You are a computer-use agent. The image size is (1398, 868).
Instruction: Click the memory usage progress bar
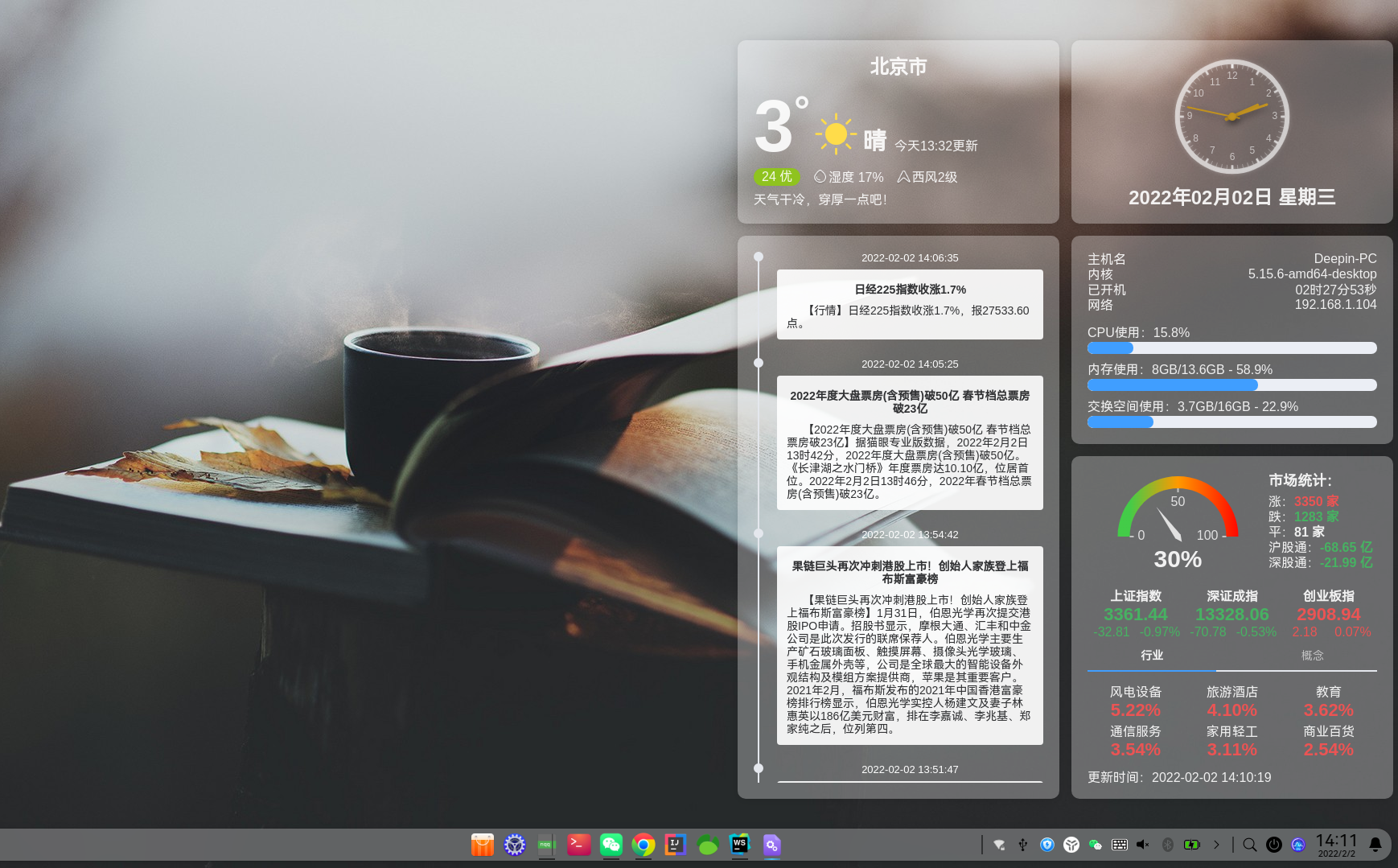(1232, 385)
